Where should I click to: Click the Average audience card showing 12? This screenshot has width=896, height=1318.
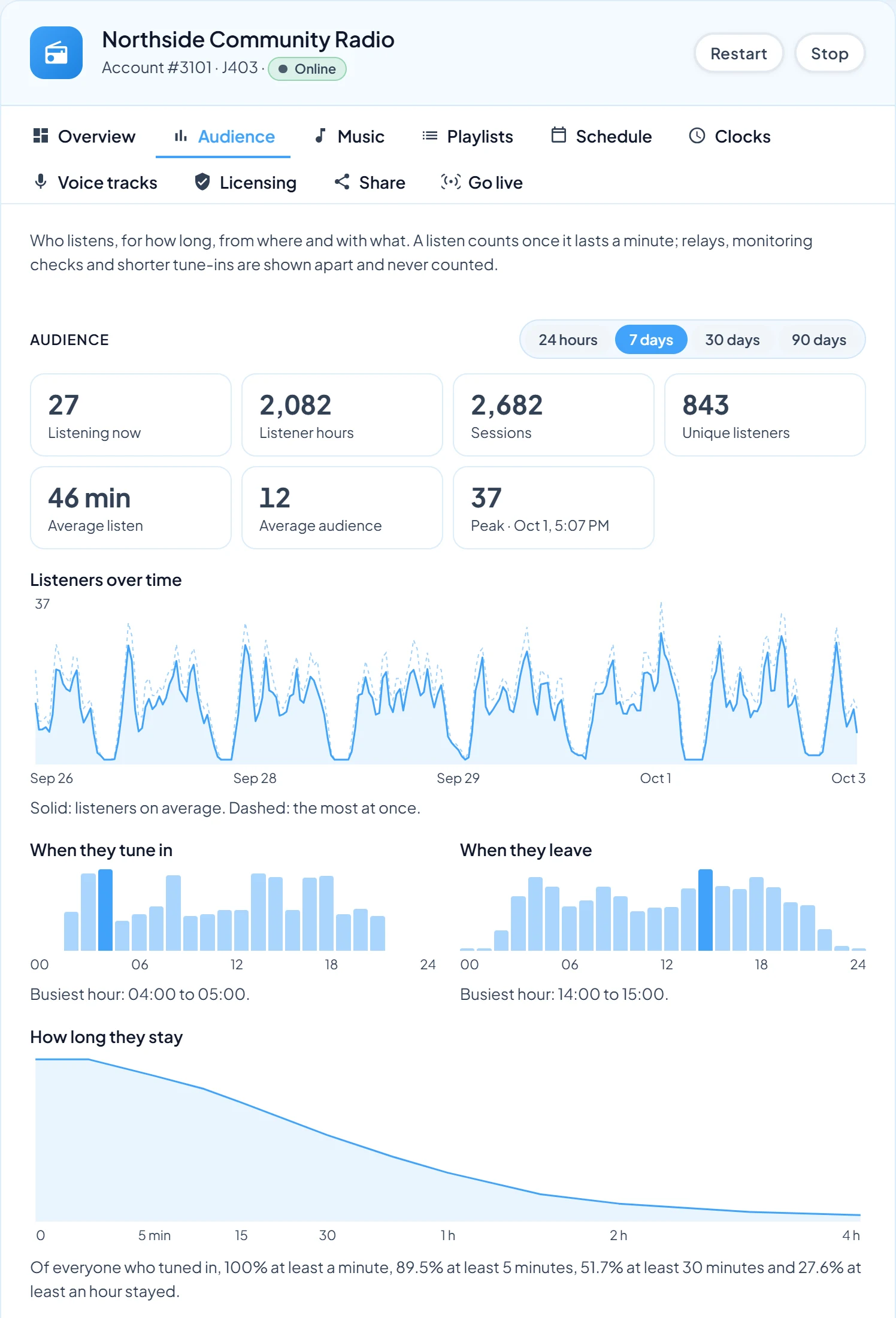pos(342,507)
